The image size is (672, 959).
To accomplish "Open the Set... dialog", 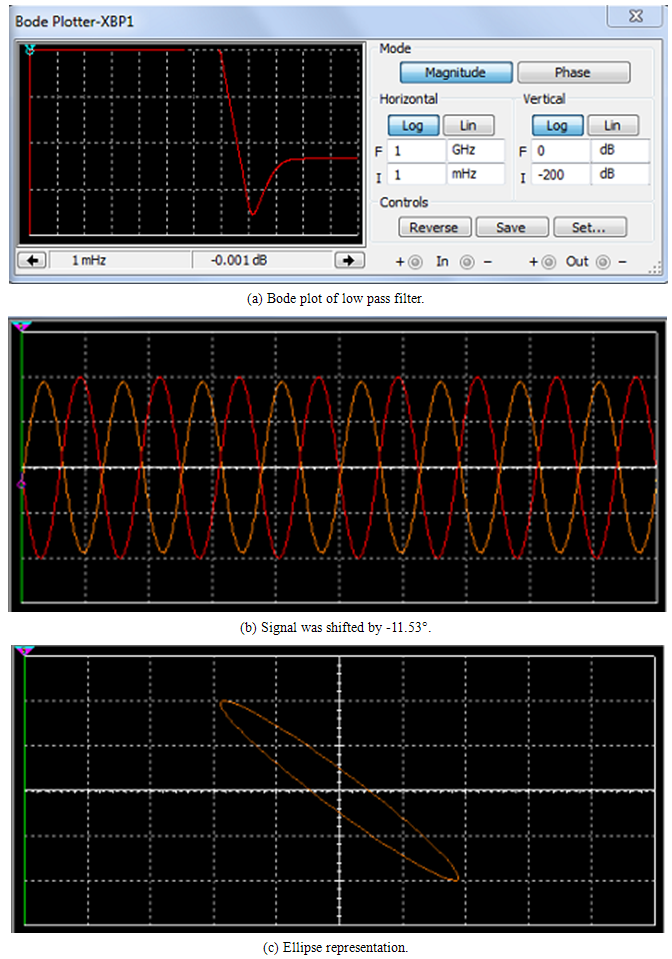I will [x=590, y=227].
